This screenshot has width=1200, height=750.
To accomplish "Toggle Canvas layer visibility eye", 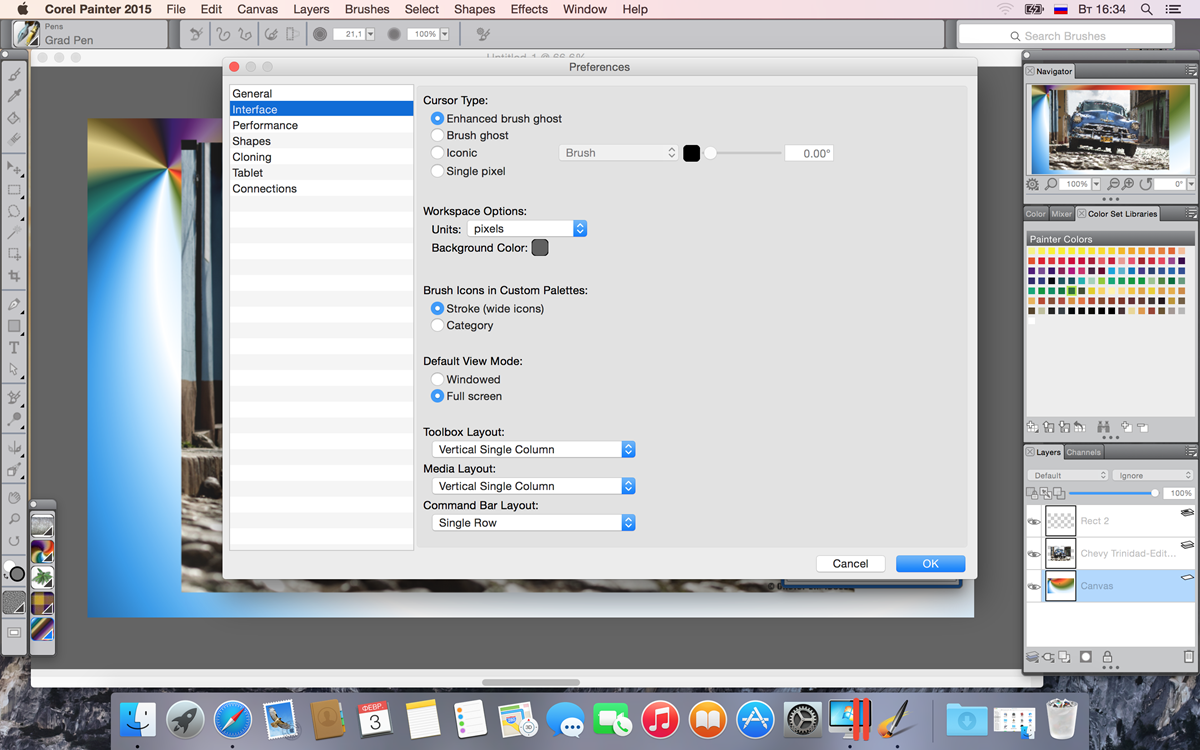I will tap(1034, 586).
